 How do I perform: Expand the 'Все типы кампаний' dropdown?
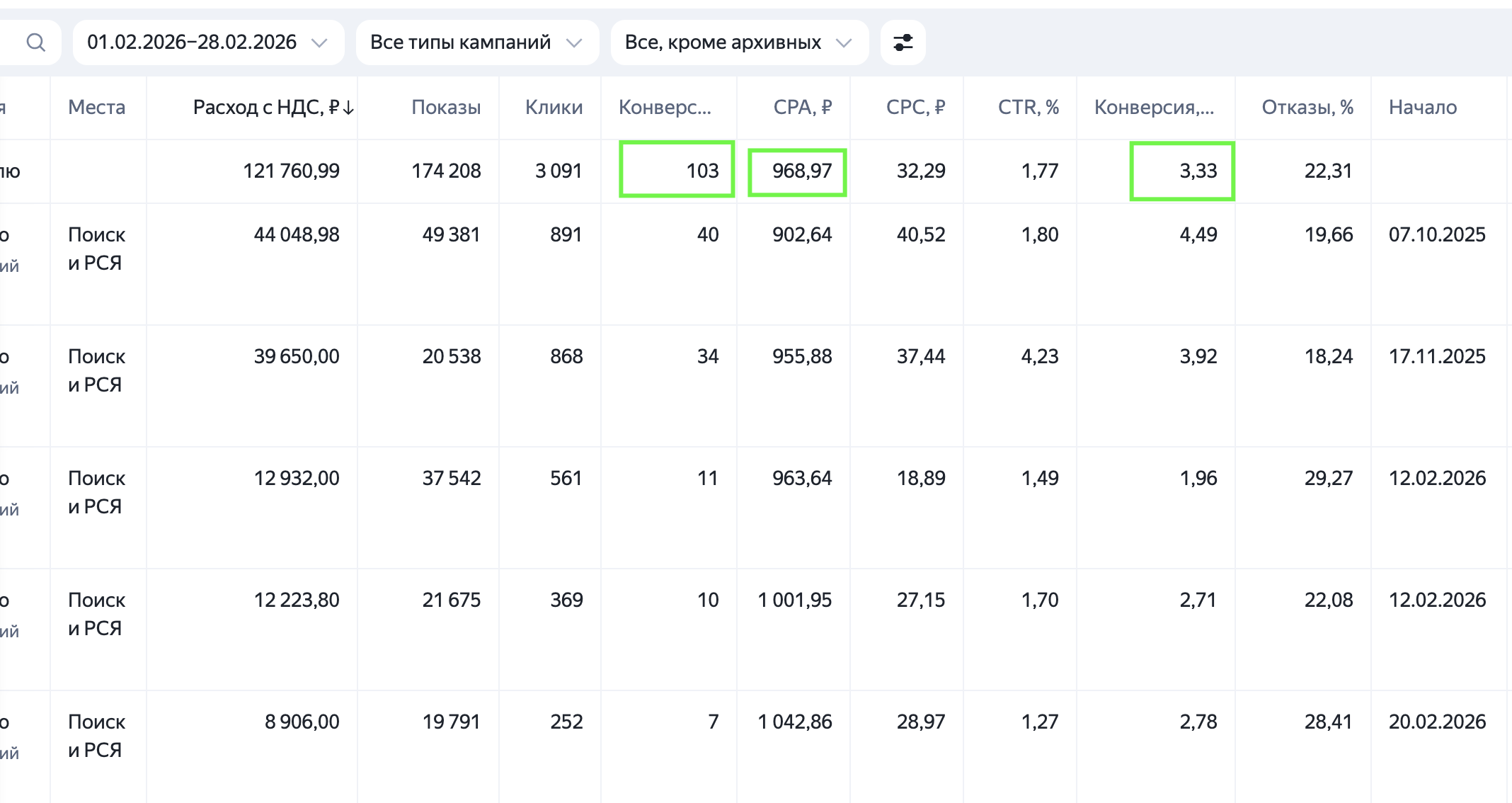point(476,42)
